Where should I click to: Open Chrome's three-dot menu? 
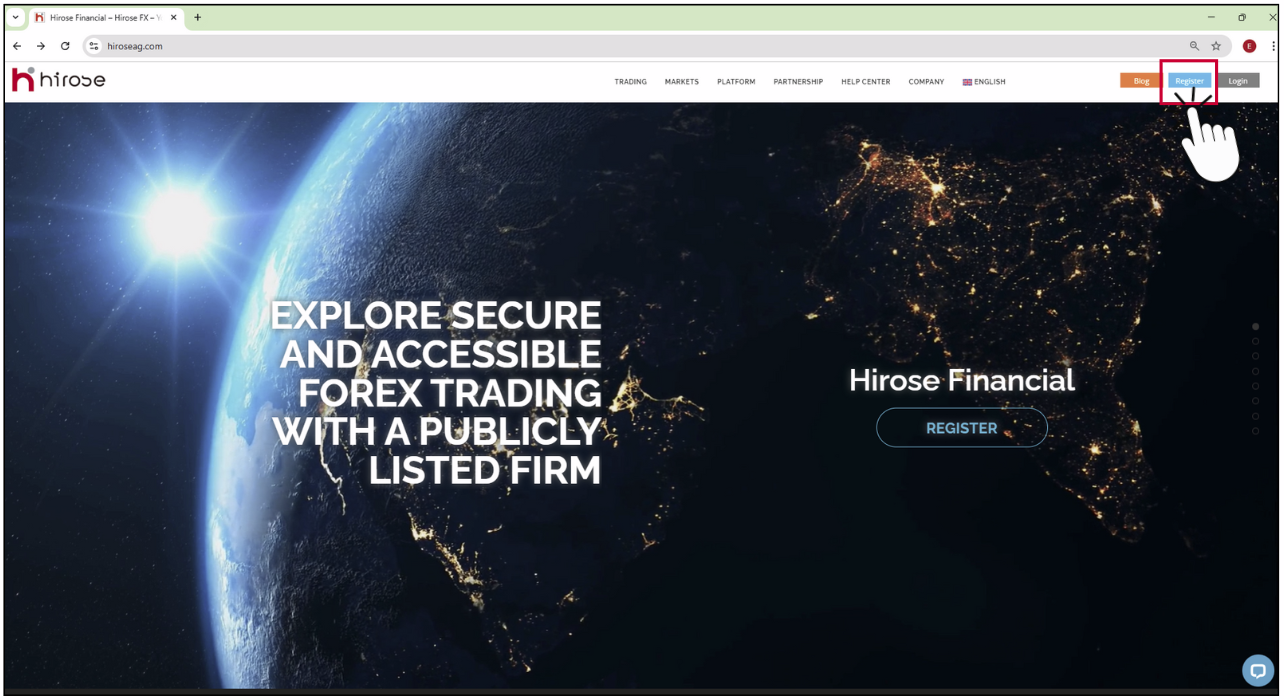(x=1271, y=46)
